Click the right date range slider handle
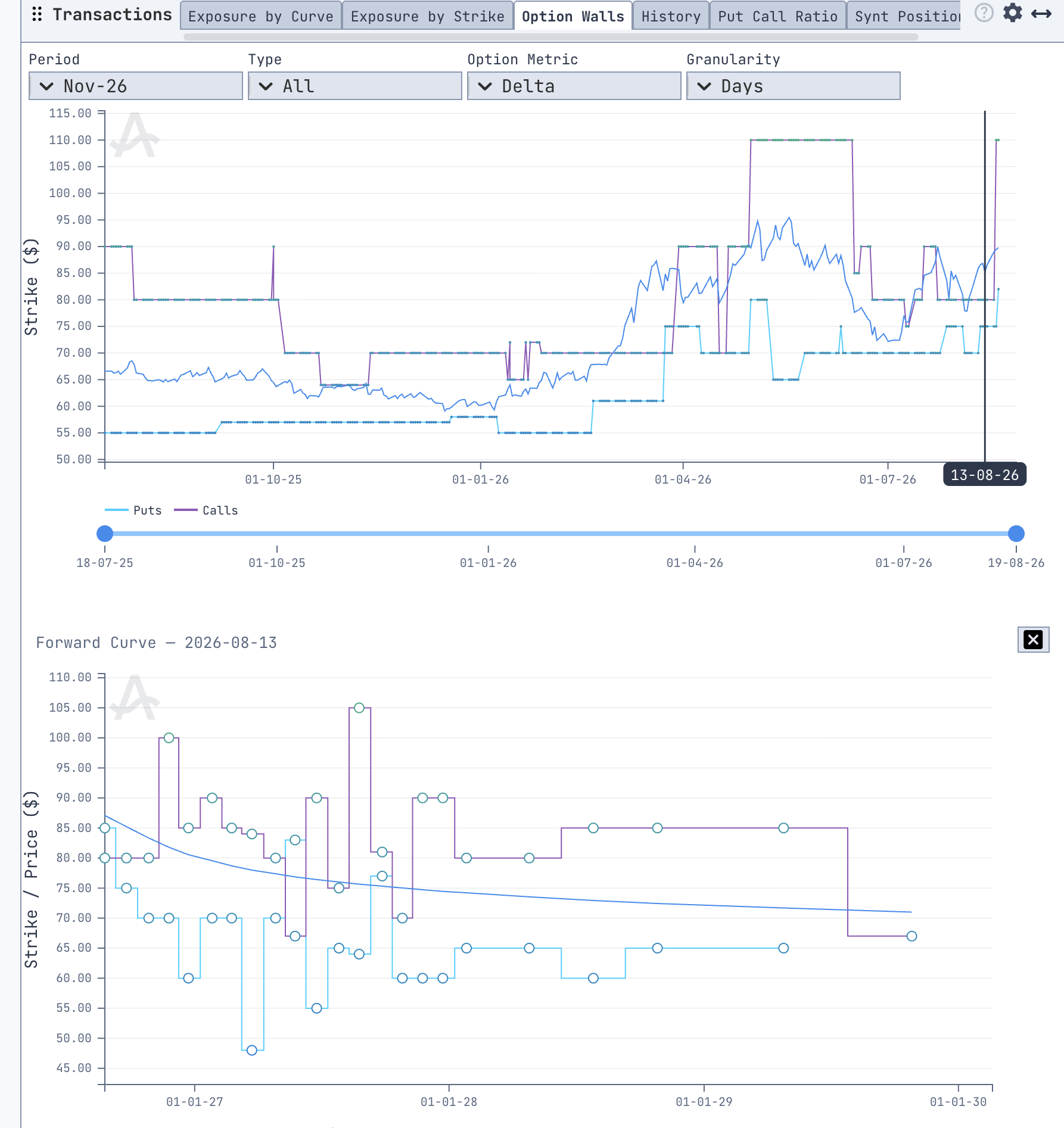The width and height of the screenshot is (1064, 1128). coord(1016,534)
